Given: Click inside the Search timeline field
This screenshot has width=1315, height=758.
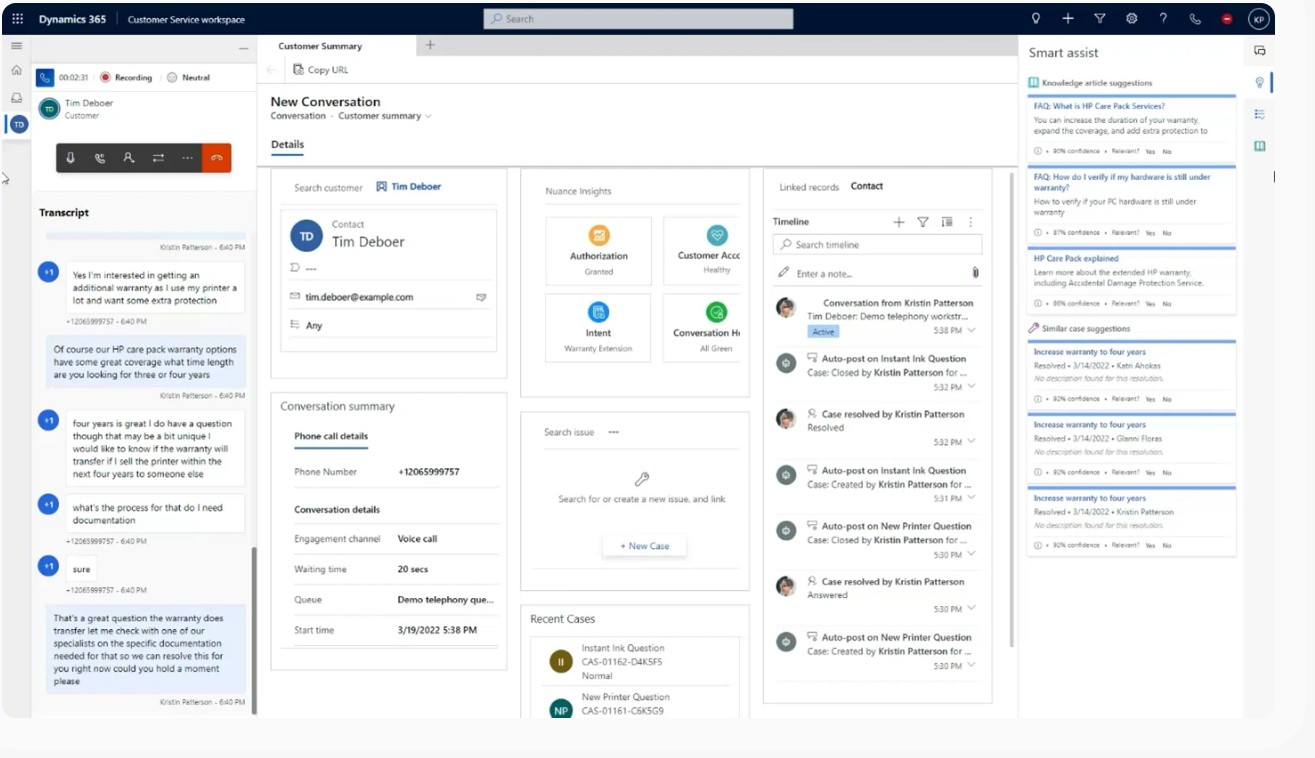Looking at the screenshot, I should point(877,244).
